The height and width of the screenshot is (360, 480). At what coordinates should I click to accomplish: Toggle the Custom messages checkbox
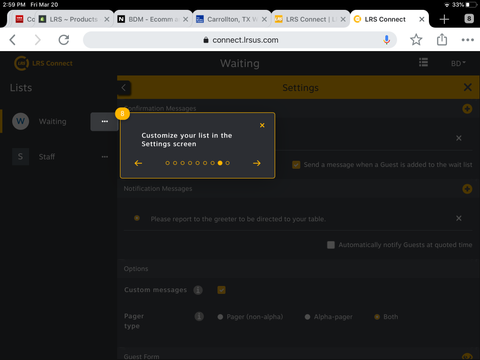point(221,290)
